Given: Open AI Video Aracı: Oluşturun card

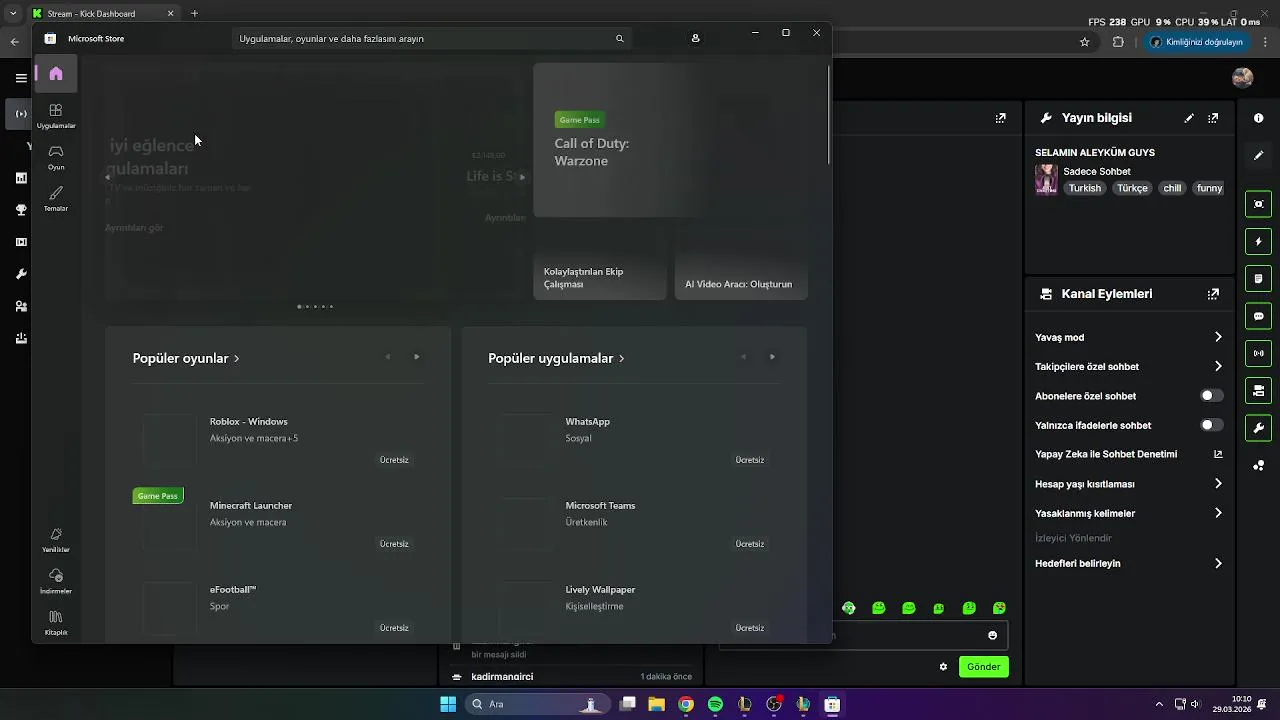Looking at the screenshot, I should click(741, 260).
